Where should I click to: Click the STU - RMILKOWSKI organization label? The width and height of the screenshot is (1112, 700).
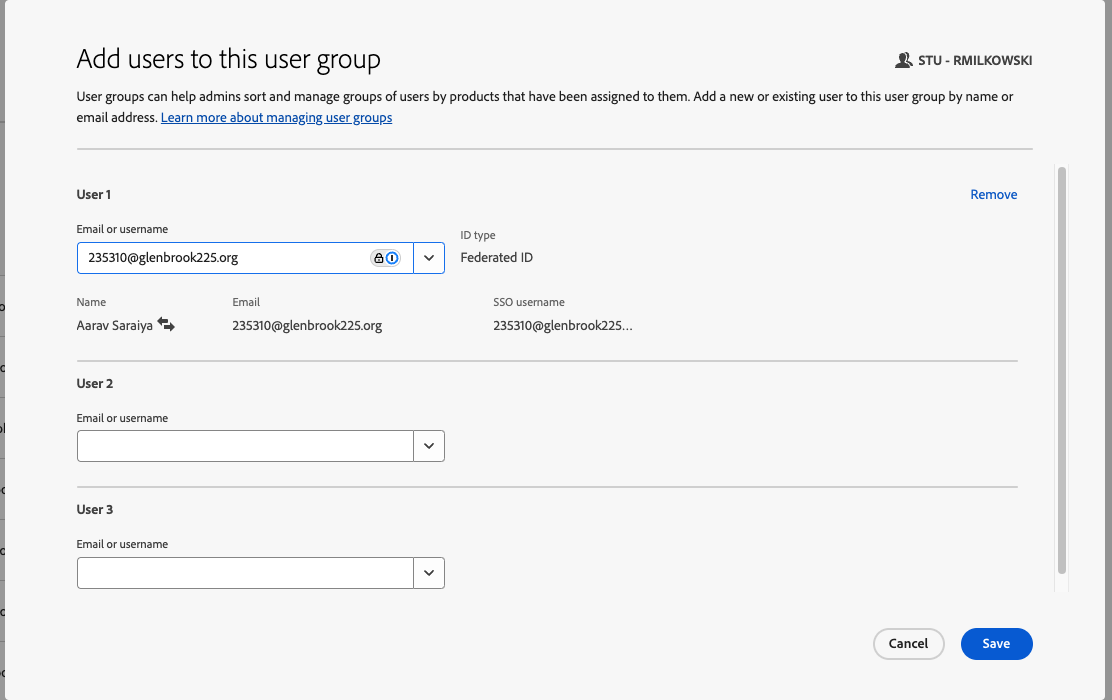tap(975, 61)
